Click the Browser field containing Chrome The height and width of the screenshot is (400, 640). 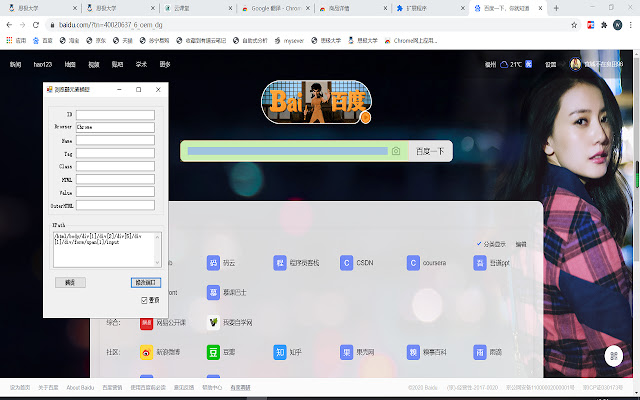115,127
